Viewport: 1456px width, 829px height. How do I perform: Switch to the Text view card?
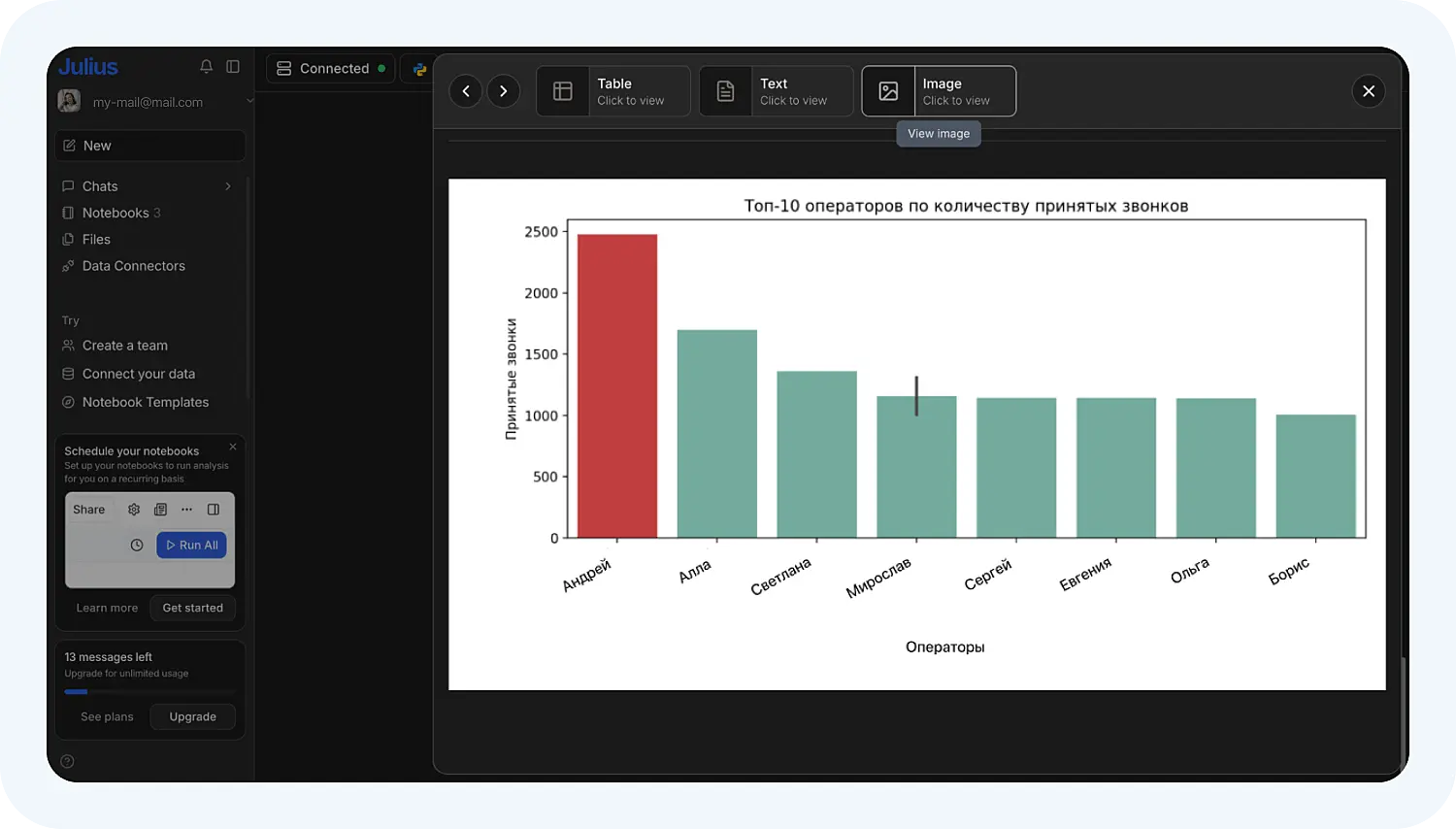777,91
